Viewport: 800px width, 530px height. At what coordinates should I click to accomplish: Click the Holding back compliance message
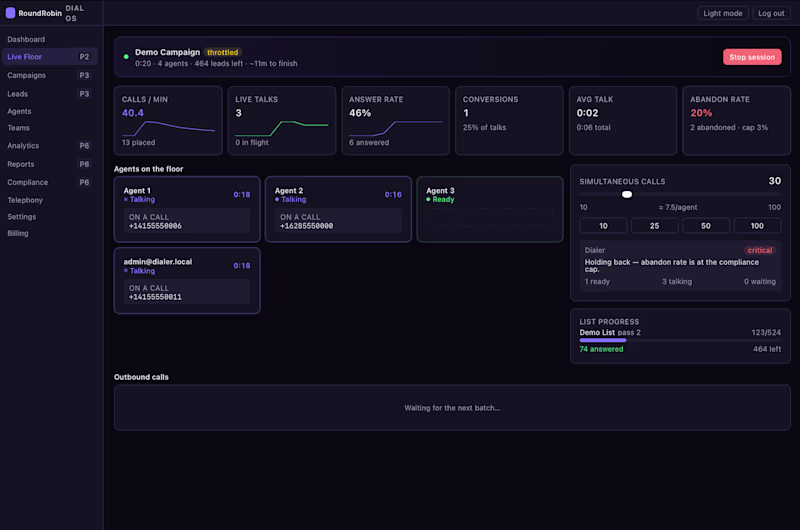point(671,265)
